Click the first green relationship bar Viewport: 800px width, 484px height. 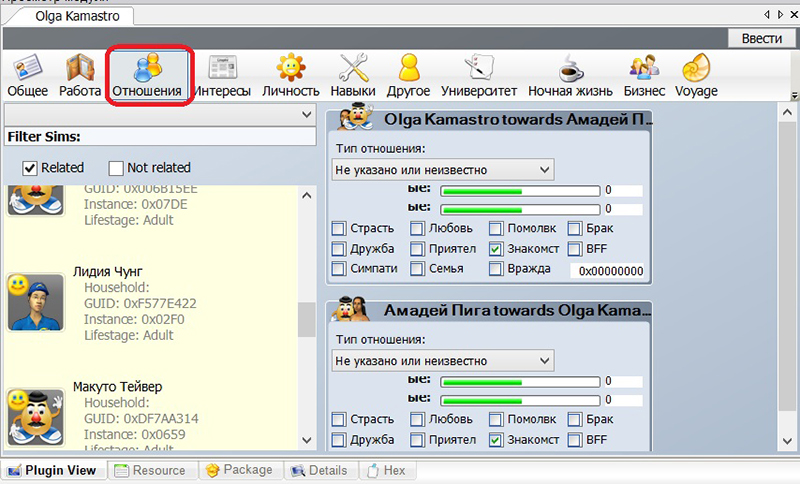point(520,190)
